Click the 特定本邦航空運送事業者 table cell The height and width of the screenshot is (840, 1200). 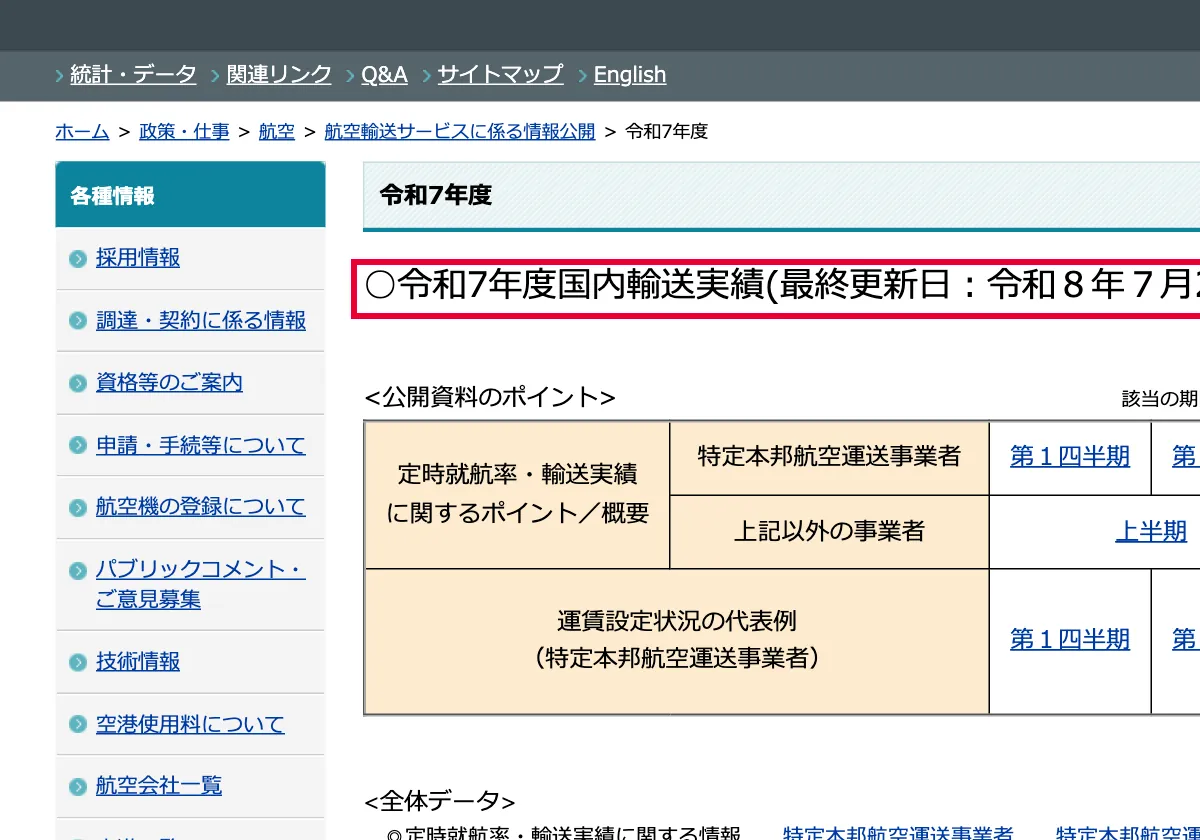829,458
